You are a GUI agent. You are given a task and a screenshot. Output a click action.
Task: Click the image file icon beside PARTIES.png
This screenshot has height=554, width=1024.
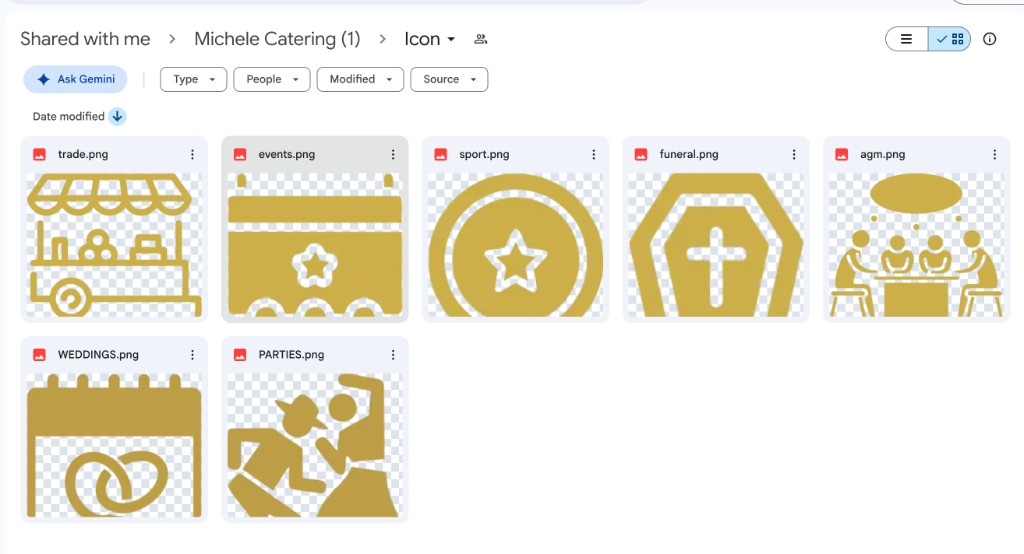tap(240, 354)
